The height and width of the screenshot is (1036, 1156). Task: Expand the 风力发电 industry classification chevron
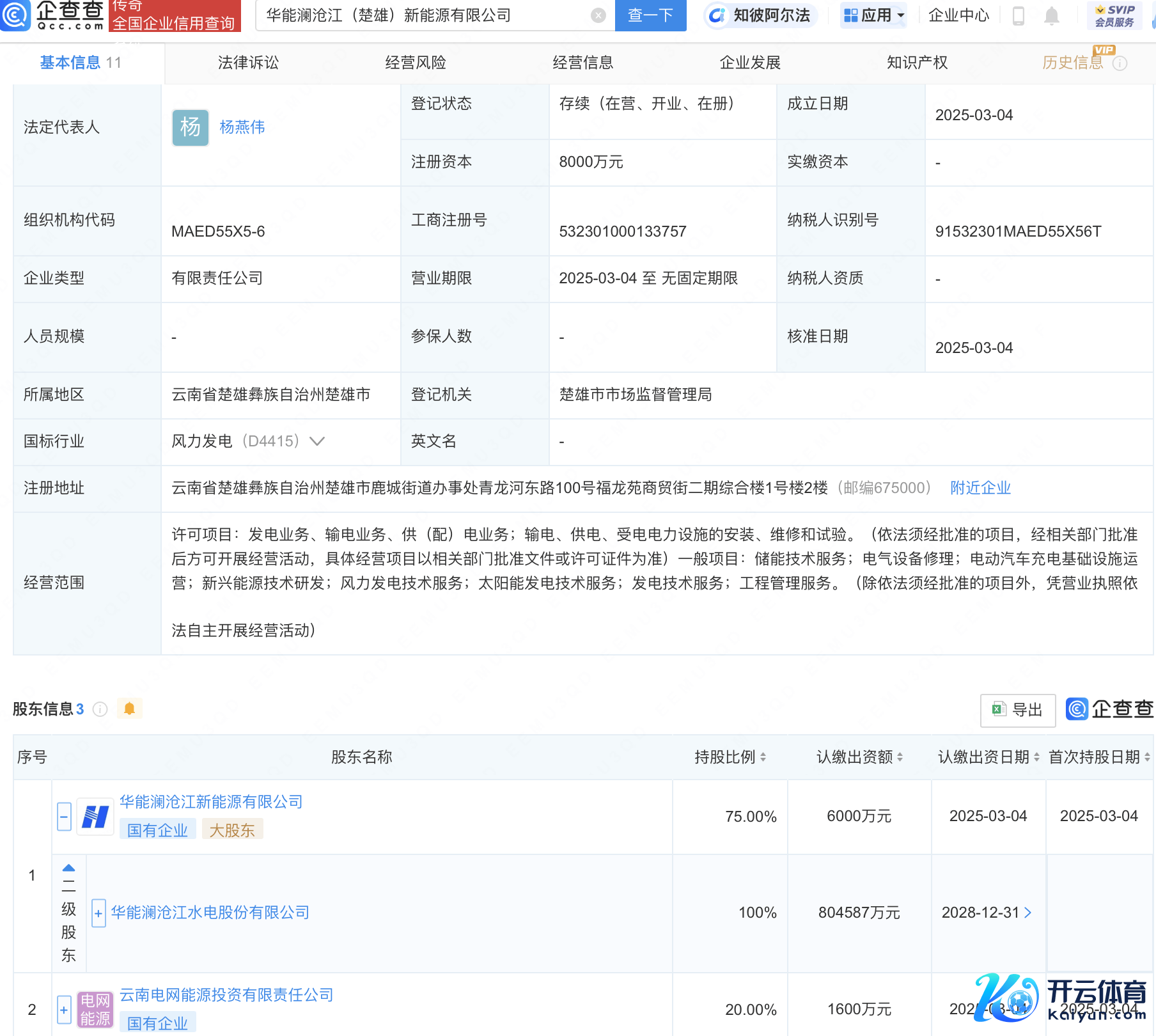click(317, 441)
